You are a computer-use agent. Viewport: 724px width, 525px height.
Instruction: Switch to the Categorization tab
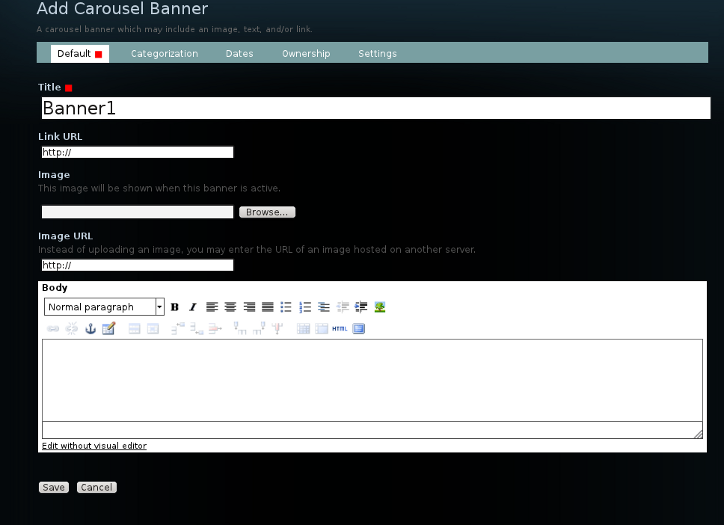tap(164, 54)
